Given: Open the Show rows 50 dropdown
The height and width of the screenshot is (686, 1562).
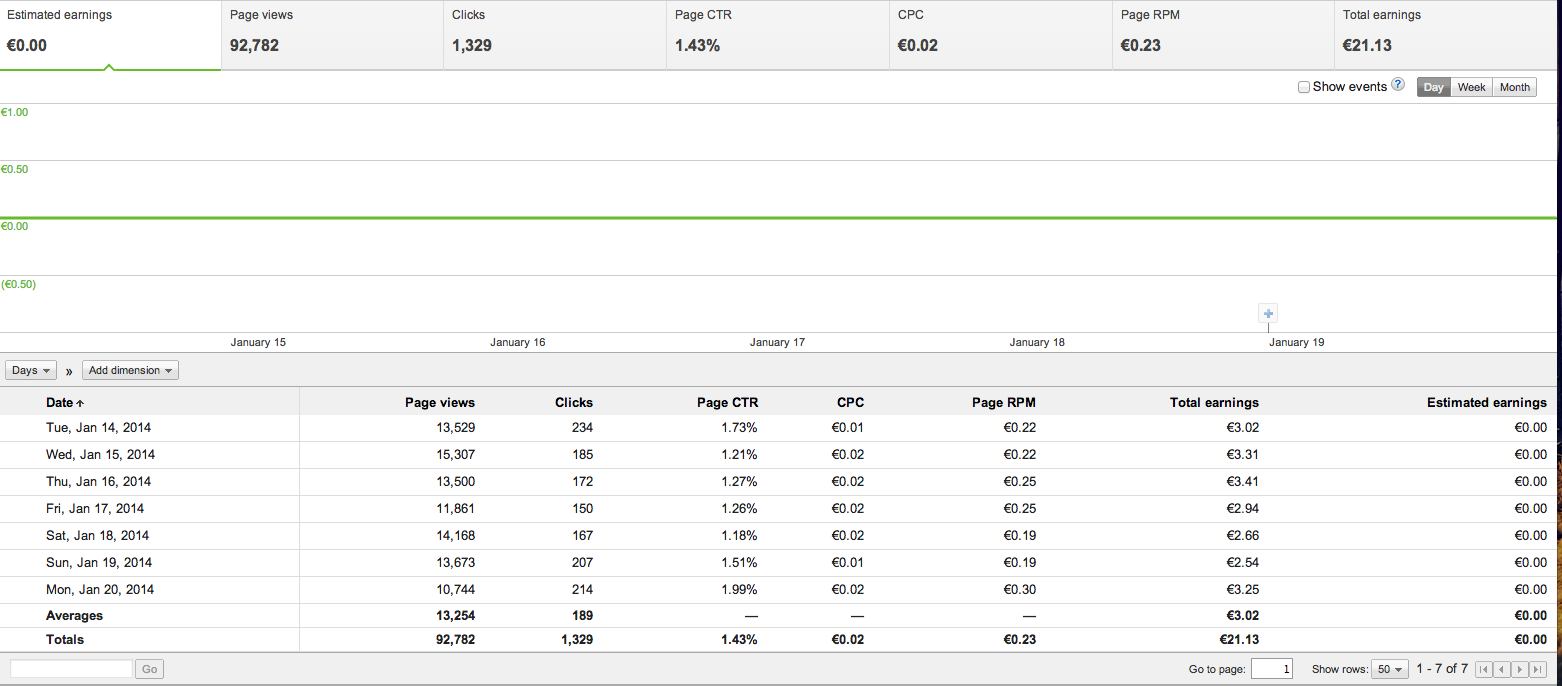Looking at the screenshot, I should click(x=1390, y=669).
